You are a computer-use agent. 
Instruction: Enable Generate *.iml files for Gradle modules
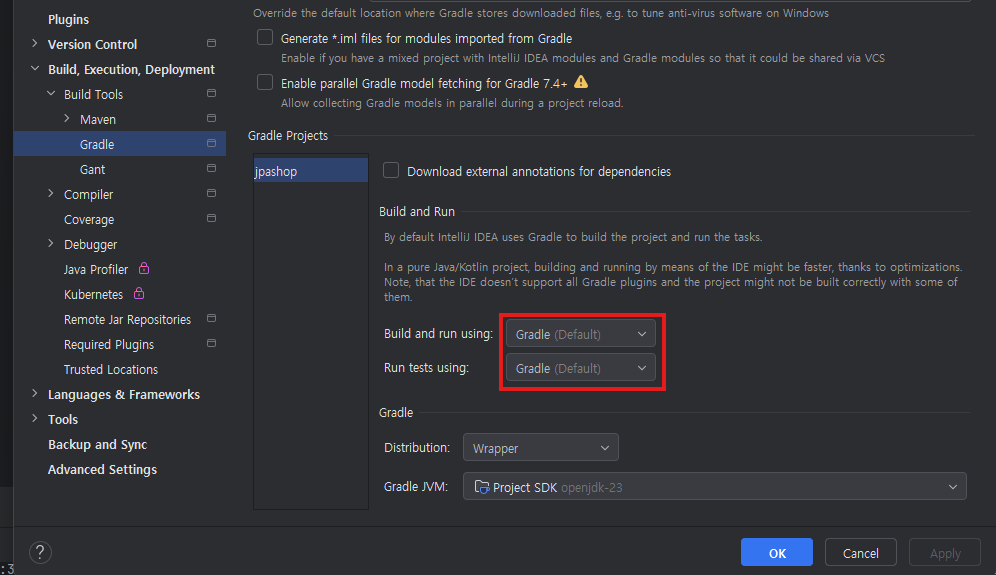[x=265, y=37]
